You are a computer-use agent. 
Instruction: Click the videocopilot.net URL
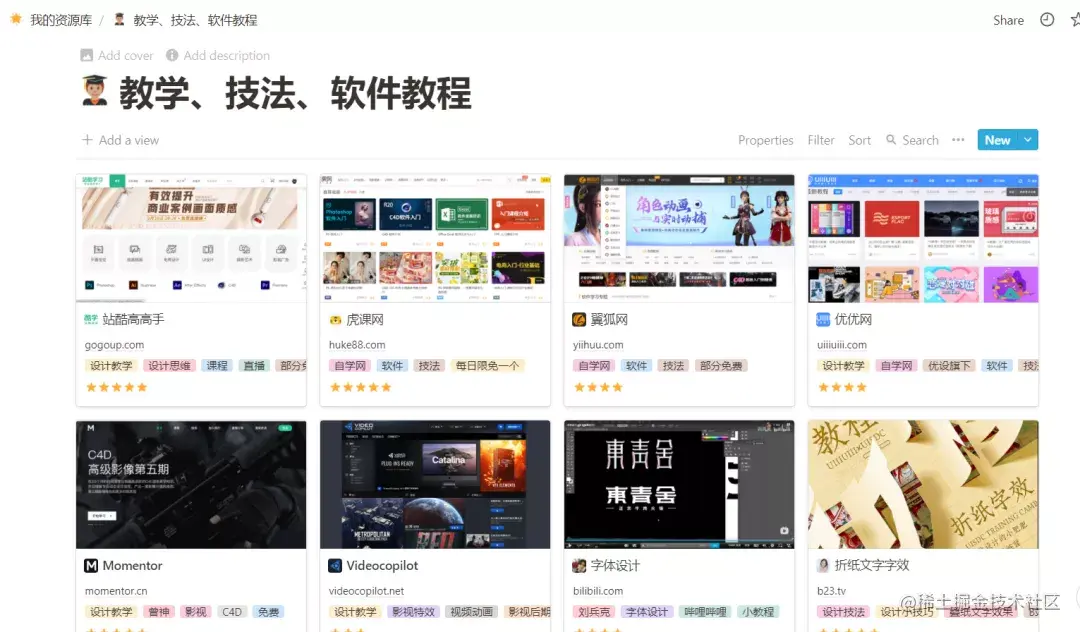(366, 591)
